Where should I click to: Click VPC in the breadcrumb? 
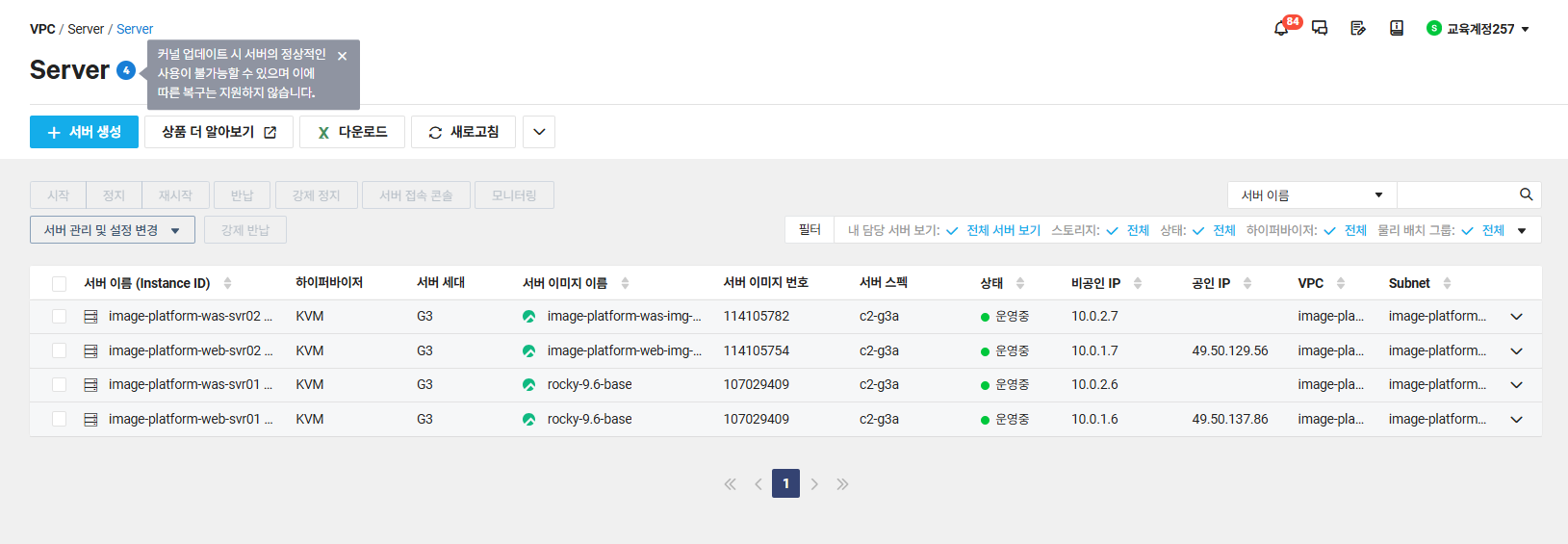coord(42,29)
